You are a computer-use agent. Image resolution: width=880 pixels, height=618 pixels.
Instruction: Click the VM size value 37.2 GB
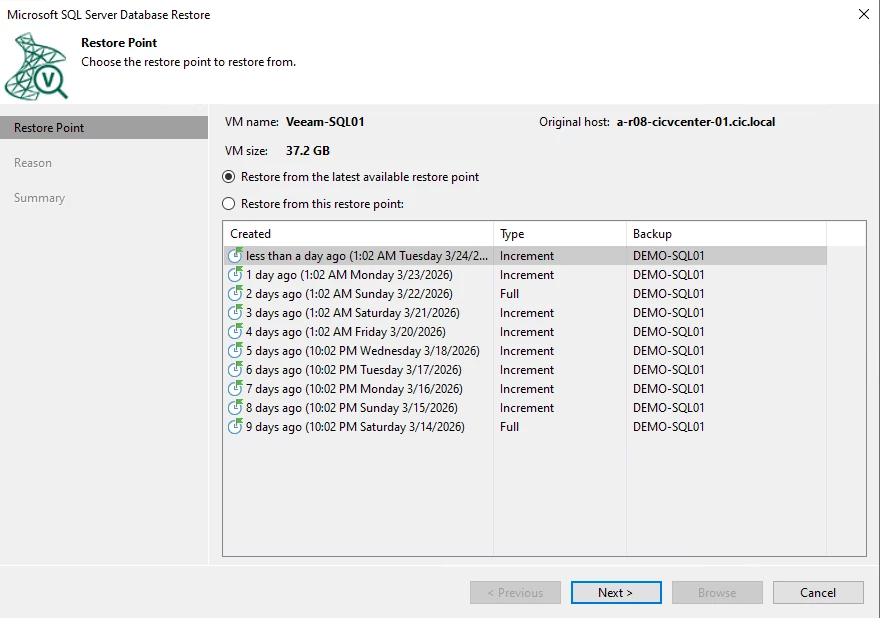point(308,150)
